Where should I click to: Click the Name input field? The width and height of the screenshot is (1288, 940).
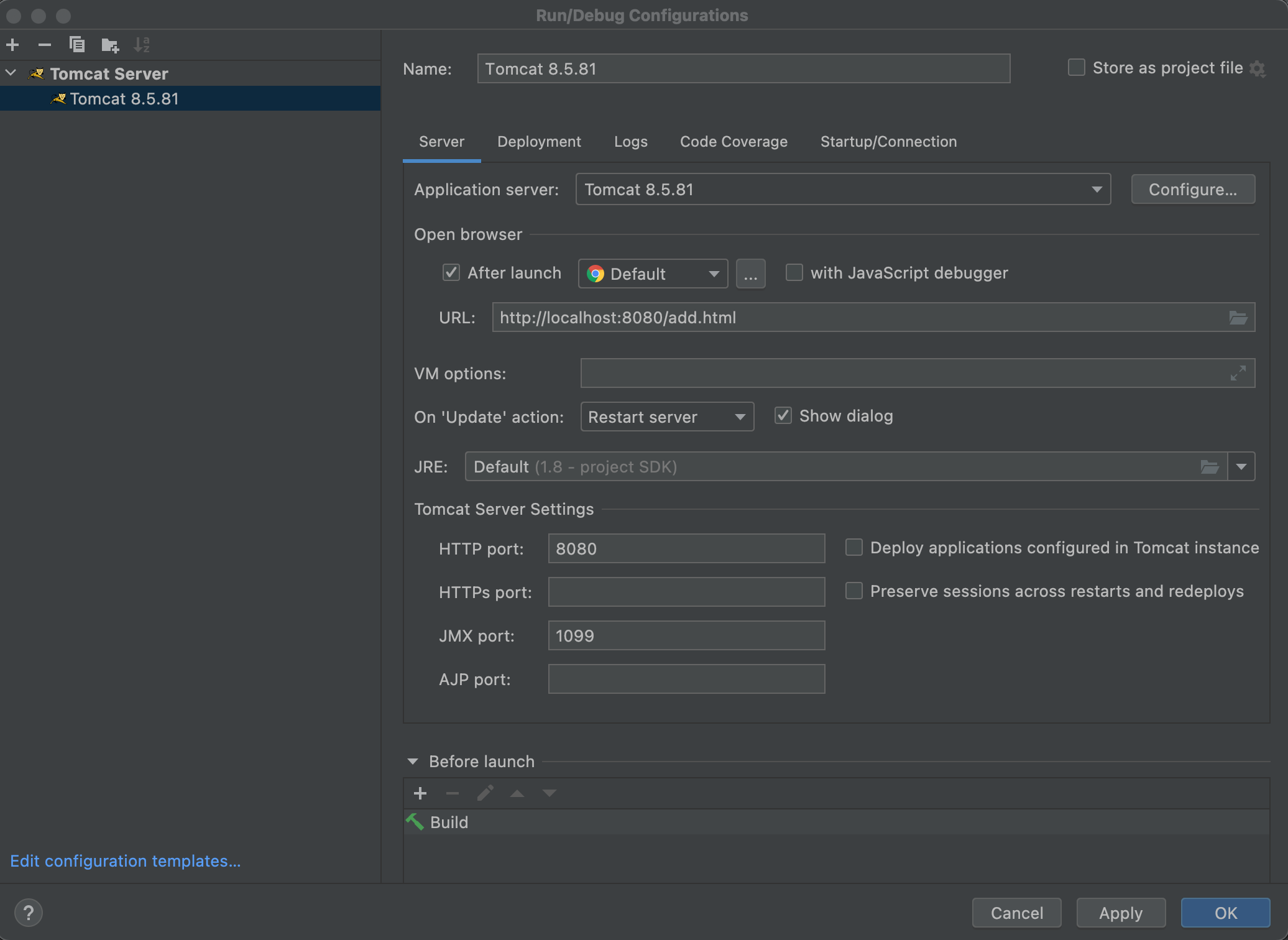[x=743, y=68]
